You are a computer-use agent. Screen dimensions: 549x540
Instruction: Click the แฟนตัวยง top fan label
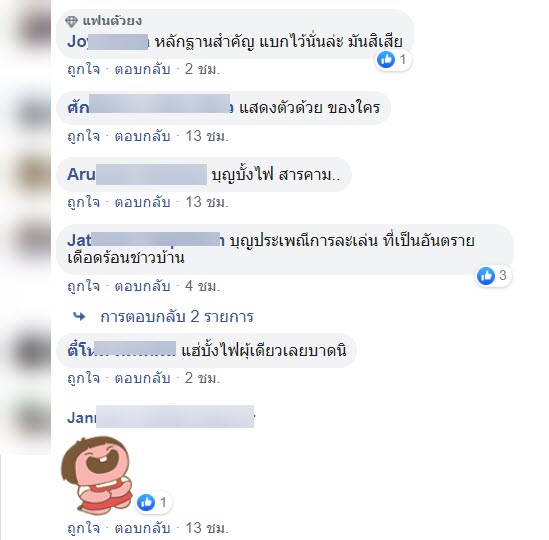[x=112, y=21]
